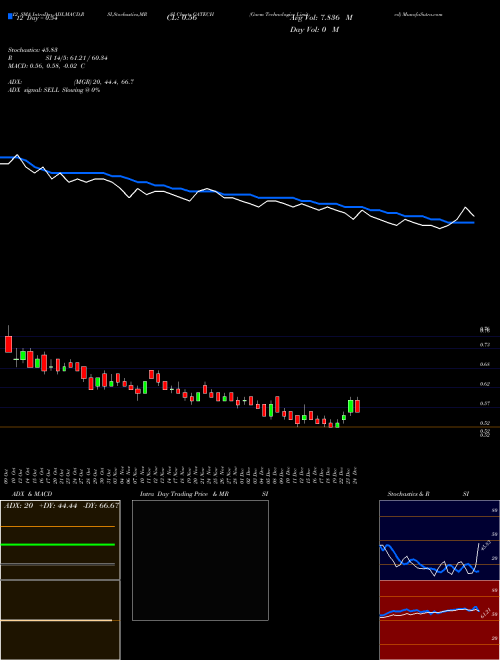The width and height of the screenshot is (500, 660).
Task: Click the peak of the white price line near right end
Action: pos(465,208)
